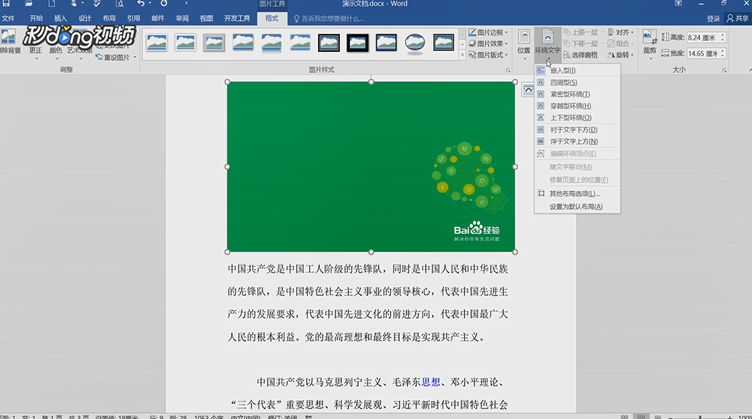Apply the second picture style thumbnail
This screenshot has height=419, width=752.
[185, 43]
